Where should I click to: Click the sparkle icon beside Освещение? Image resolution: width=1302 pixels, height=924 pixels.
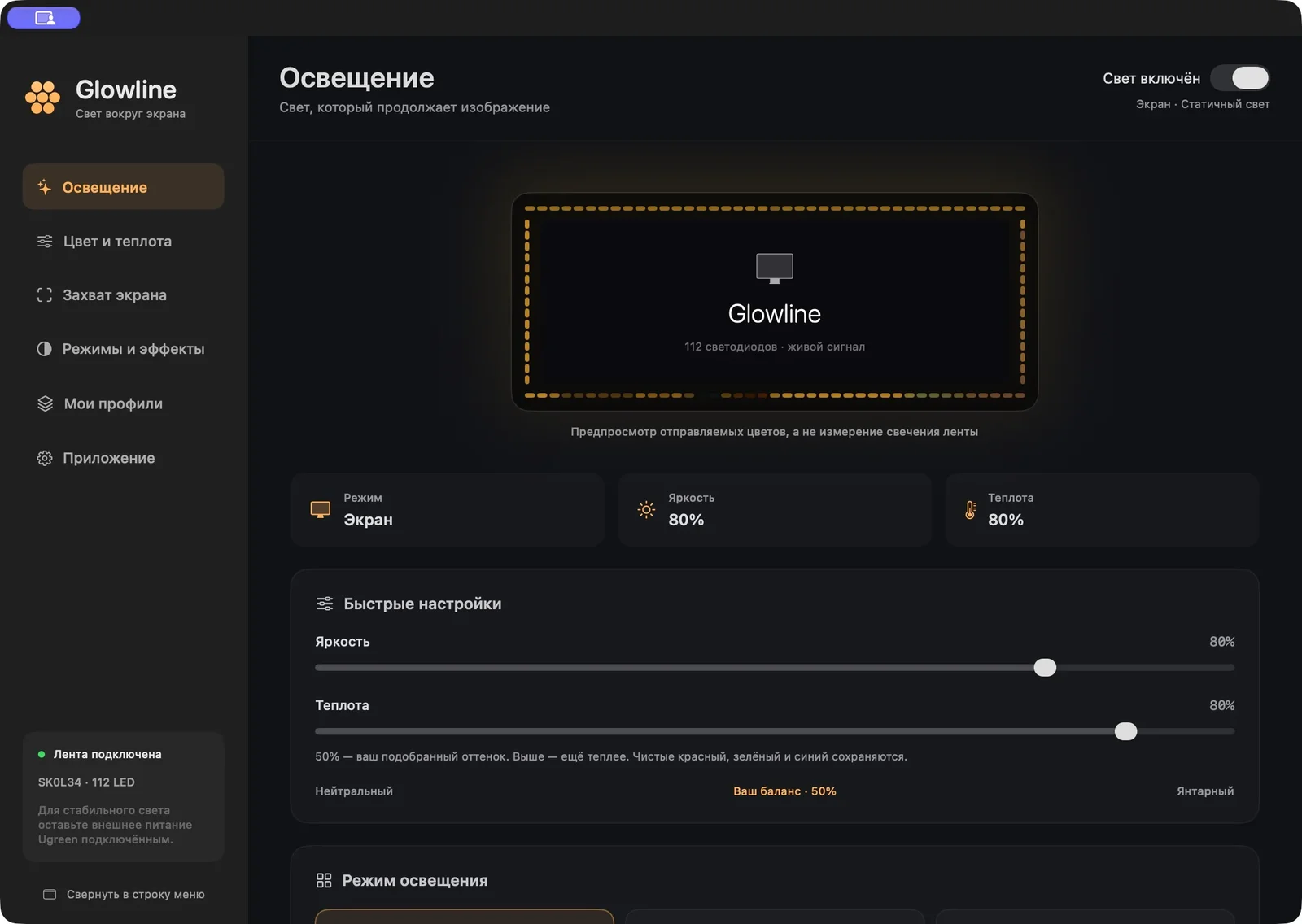[x=44, y=187]
